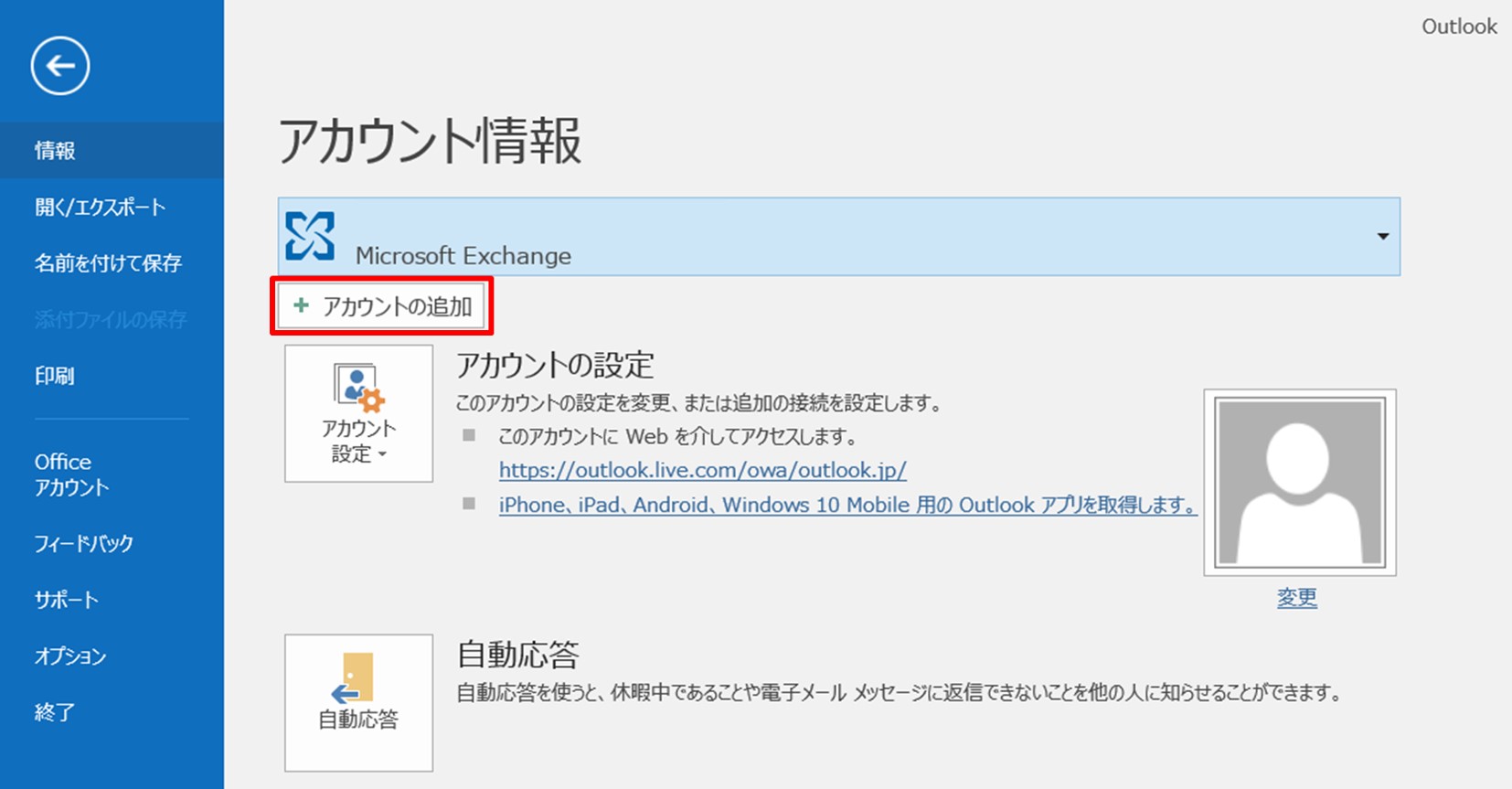
Task: Click 変更 link under profile photo
Action: (1296, 598)
